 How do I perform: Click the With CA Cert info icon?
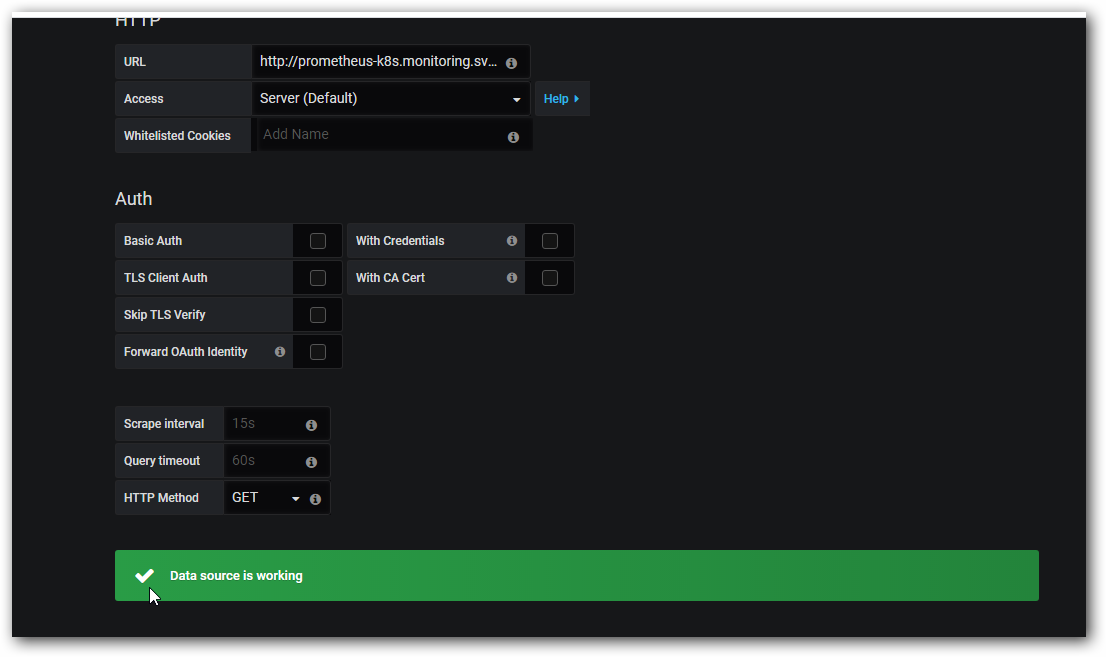pyautogui.click(x=512, y=278)
